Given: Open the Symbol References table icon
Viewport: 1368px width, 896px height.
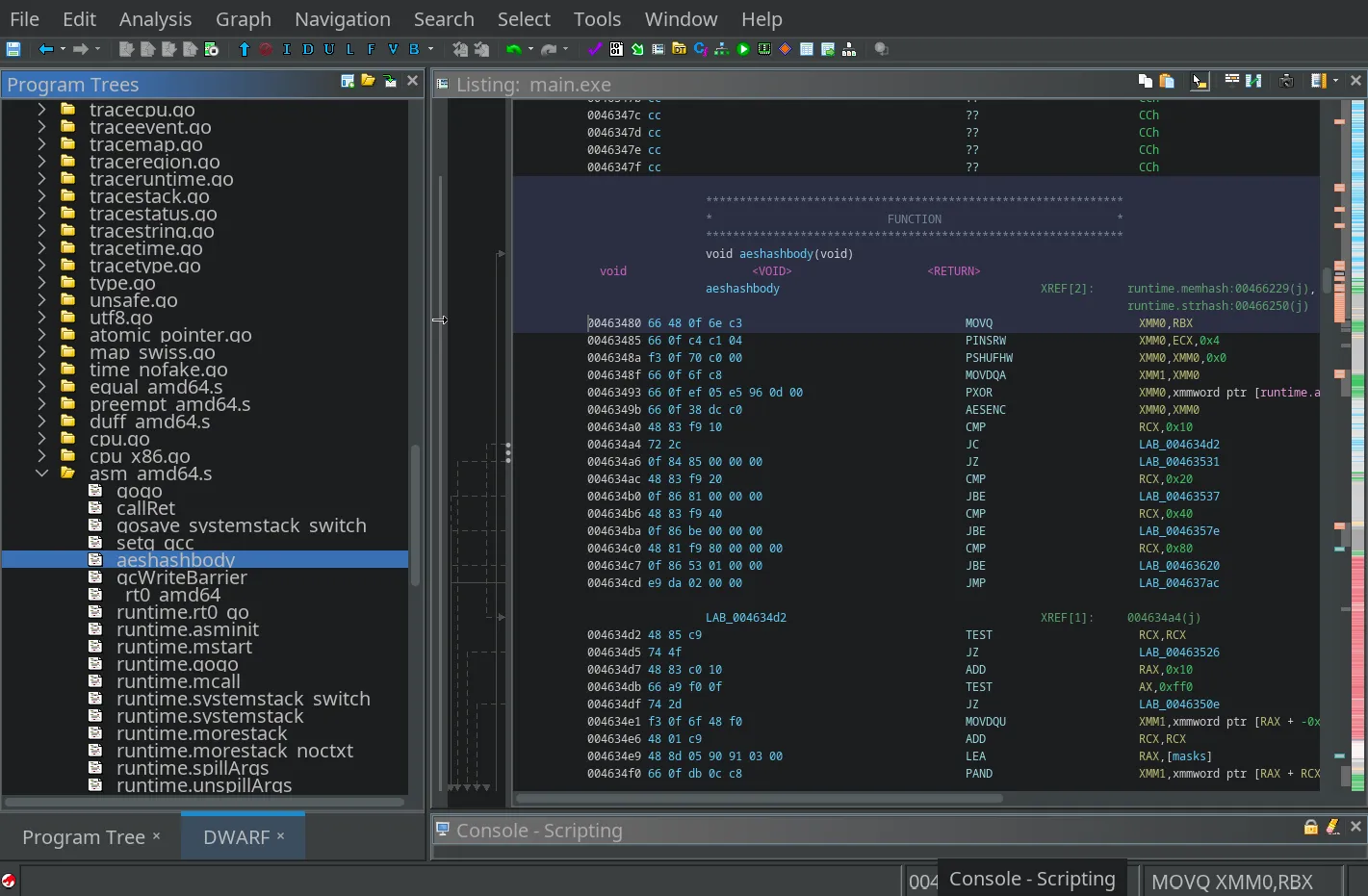Looking at the screenshot, I should coord(828,49).
